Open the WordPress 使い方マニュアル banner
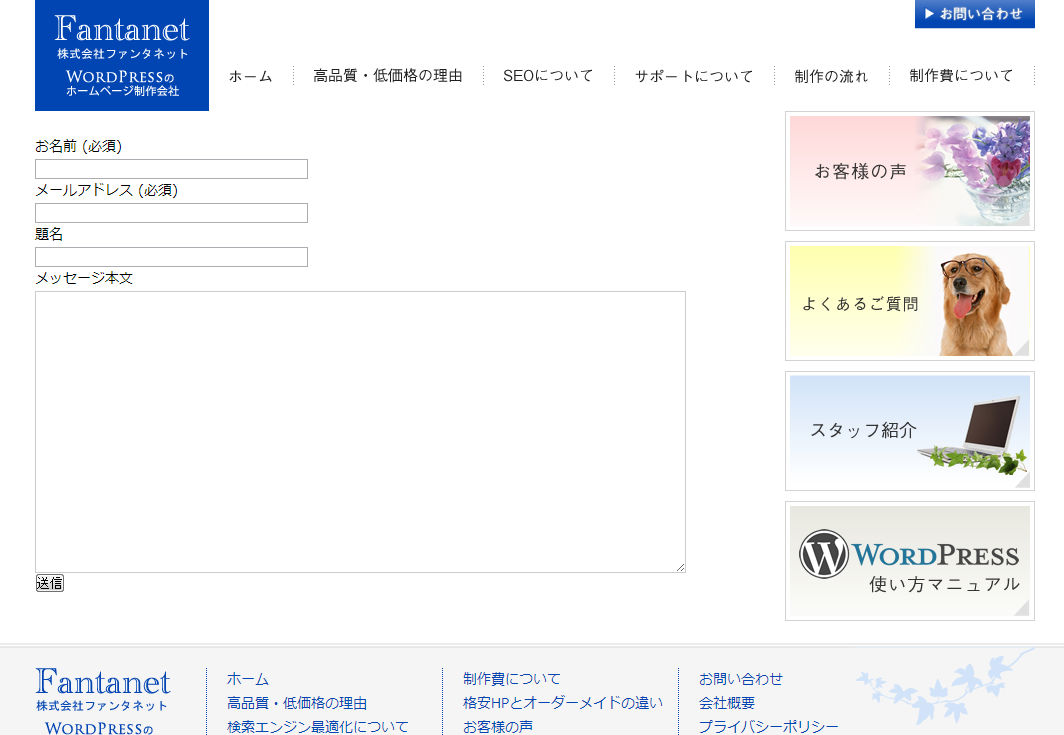 [909, 561]
